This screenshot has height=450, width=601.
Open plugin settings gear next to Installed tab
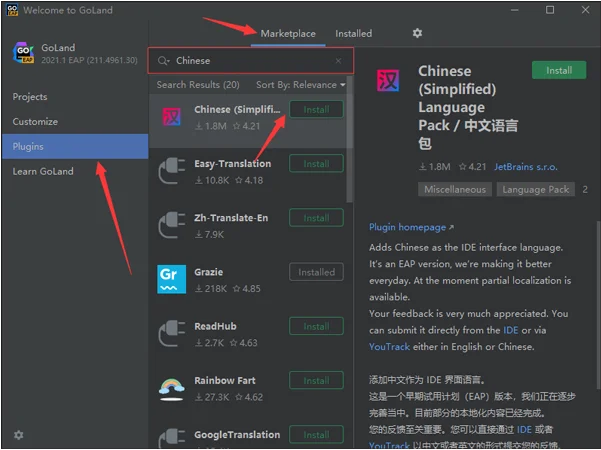pos(417,33)
